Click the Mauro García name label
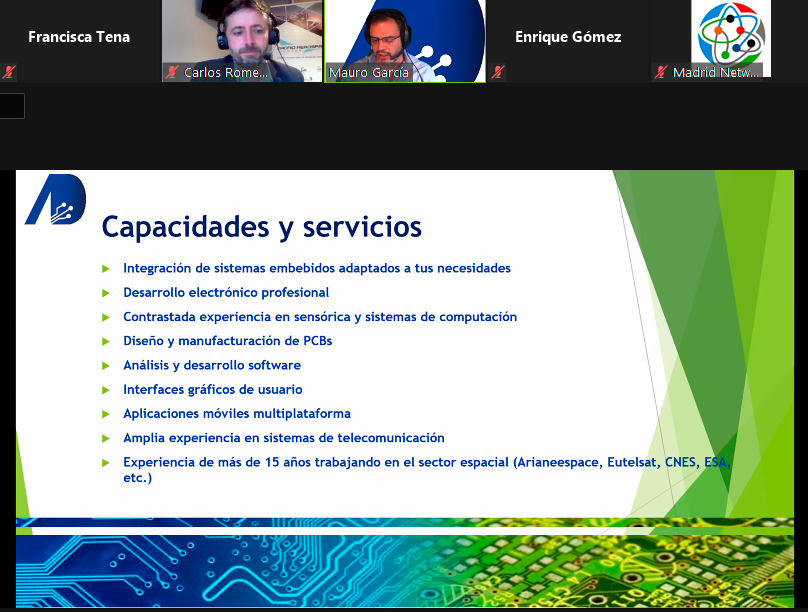808x612 pixels. coord(369,73)
